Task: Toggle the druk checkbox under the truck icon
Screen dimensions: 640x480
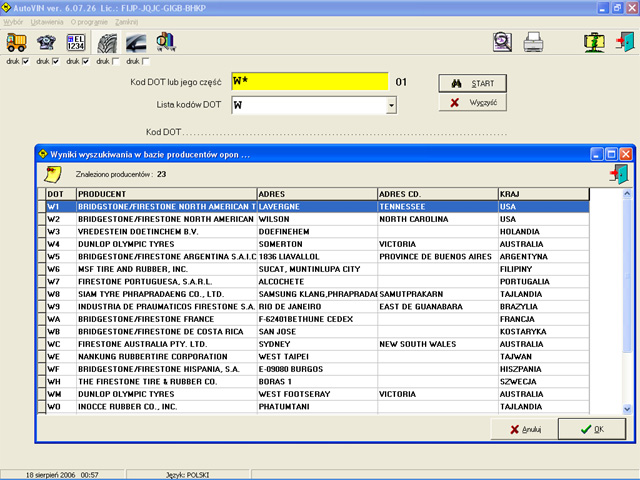Action: pos(27,62)
